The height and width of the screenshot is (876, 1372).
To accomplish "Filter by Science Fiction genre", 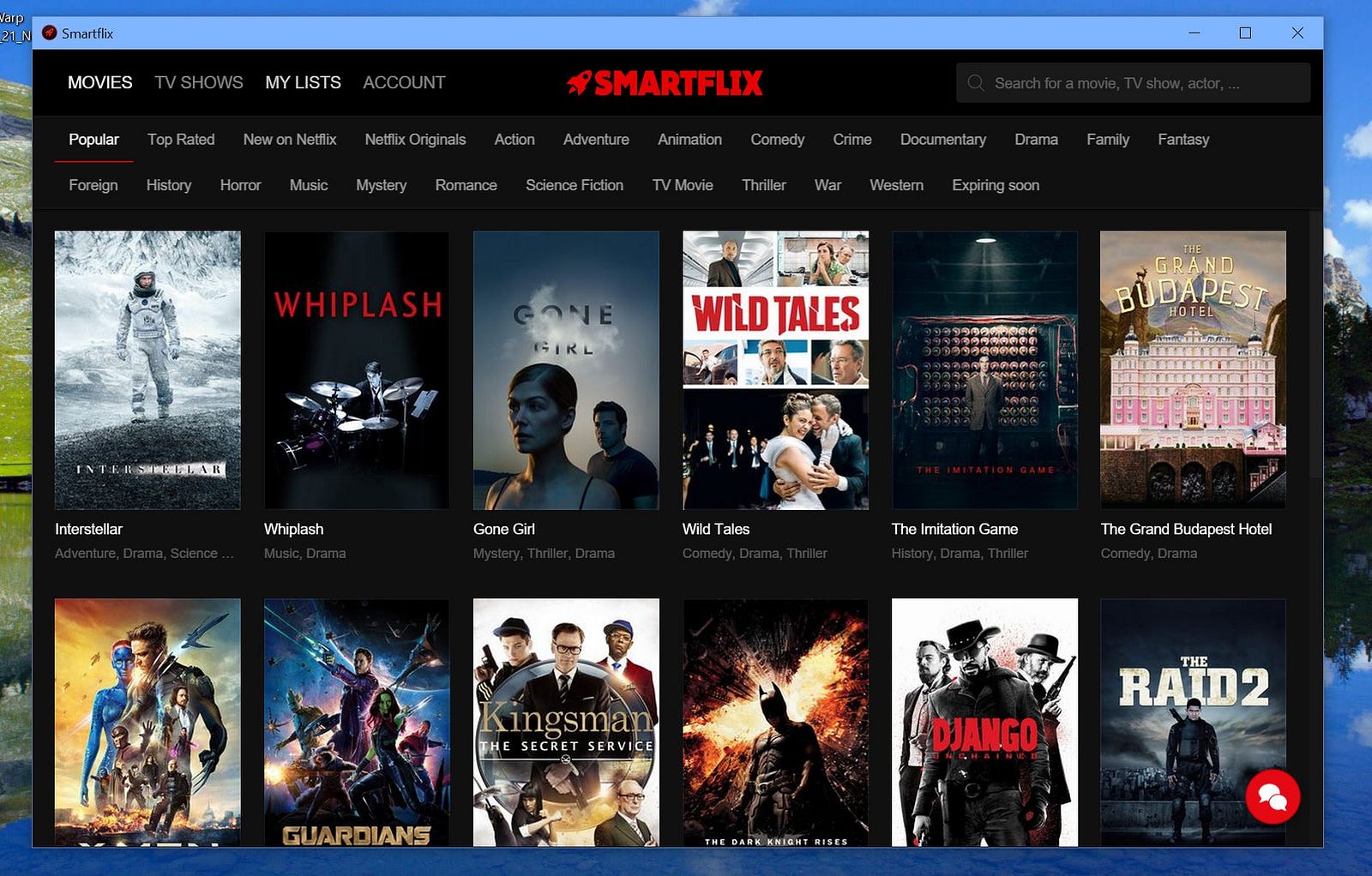I will [575, 185].
